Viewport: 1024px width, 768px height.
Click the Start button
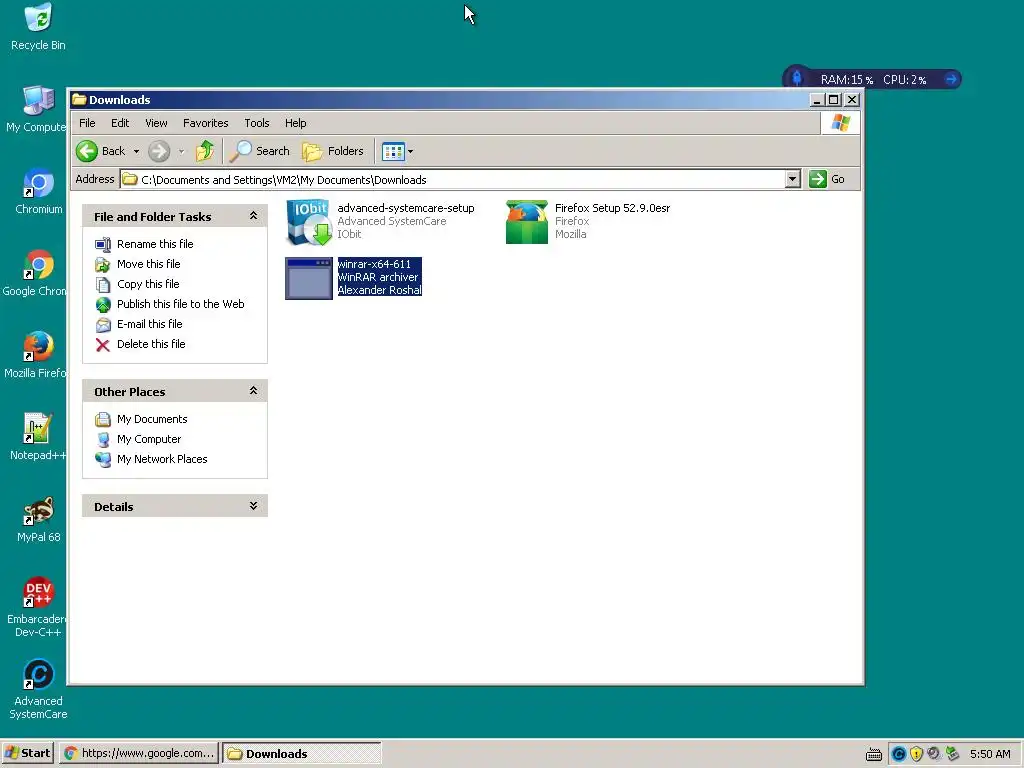click(x=27, y=753)
